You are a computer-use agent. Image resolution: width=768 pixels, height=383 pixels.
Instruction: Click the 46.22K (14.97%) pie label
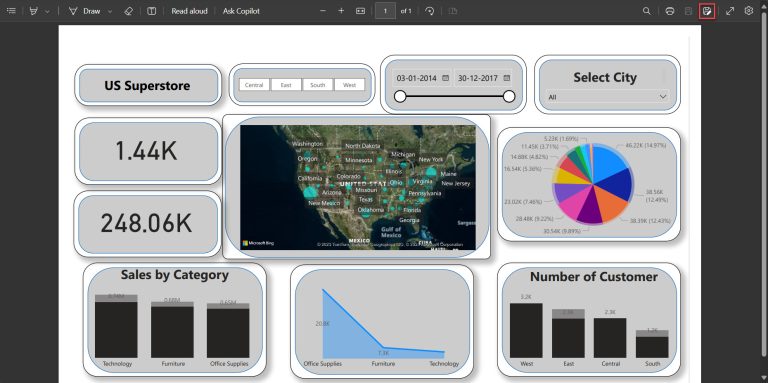tap(646, 145)
